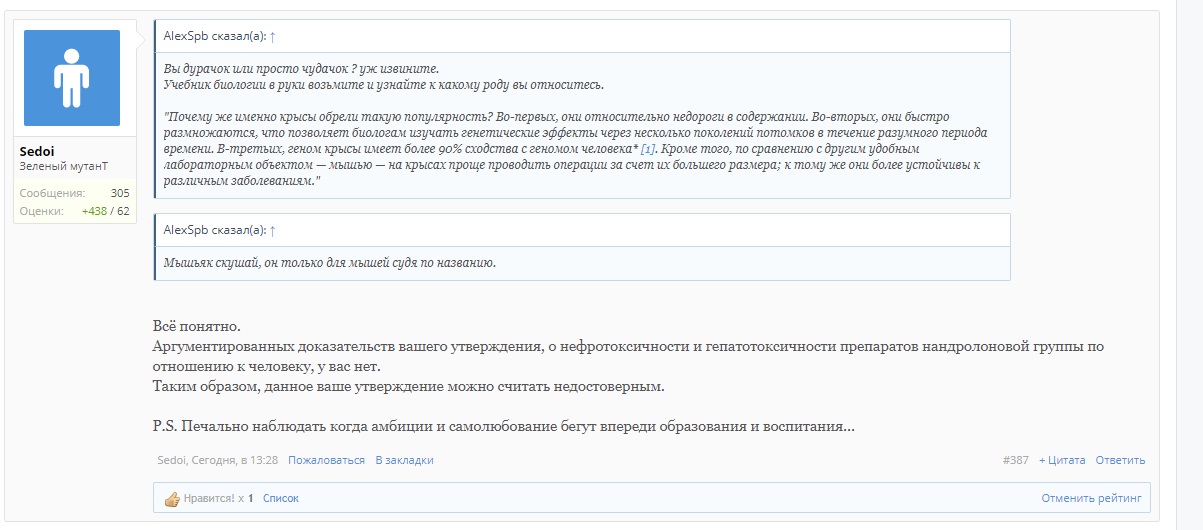Open post number #387 link
This screenshot has width=1203, height=530.
click(1015, 460)
